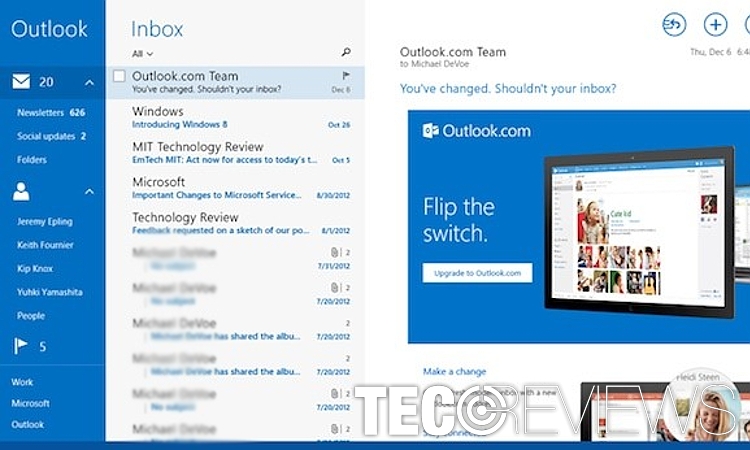
Task: Click the email subject heading You've changed
Action: [x=508, y=88]
